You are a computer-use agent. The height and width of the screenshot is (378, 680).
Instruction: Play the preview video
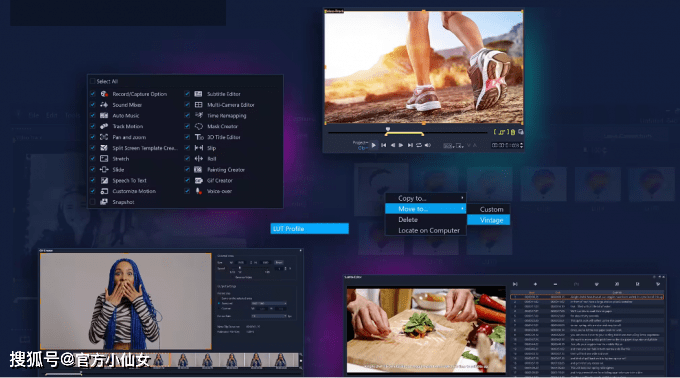[373, 145]
